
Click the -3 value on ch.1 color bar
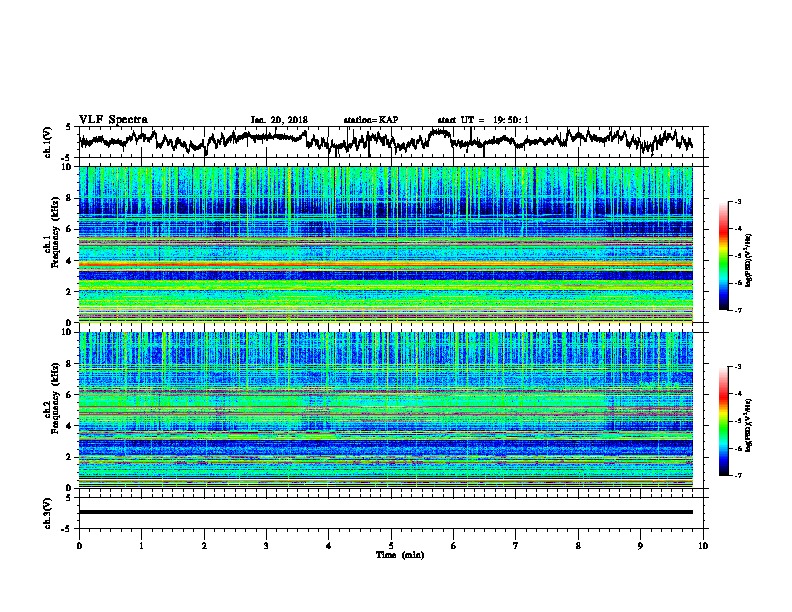tap(737, 202)
